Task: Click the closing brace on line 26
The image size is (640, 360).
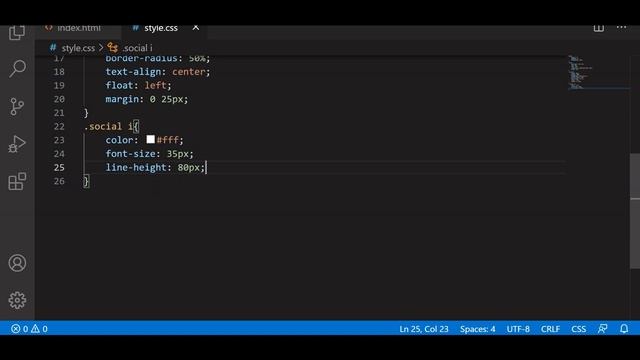Action: [x=86, y=181]
